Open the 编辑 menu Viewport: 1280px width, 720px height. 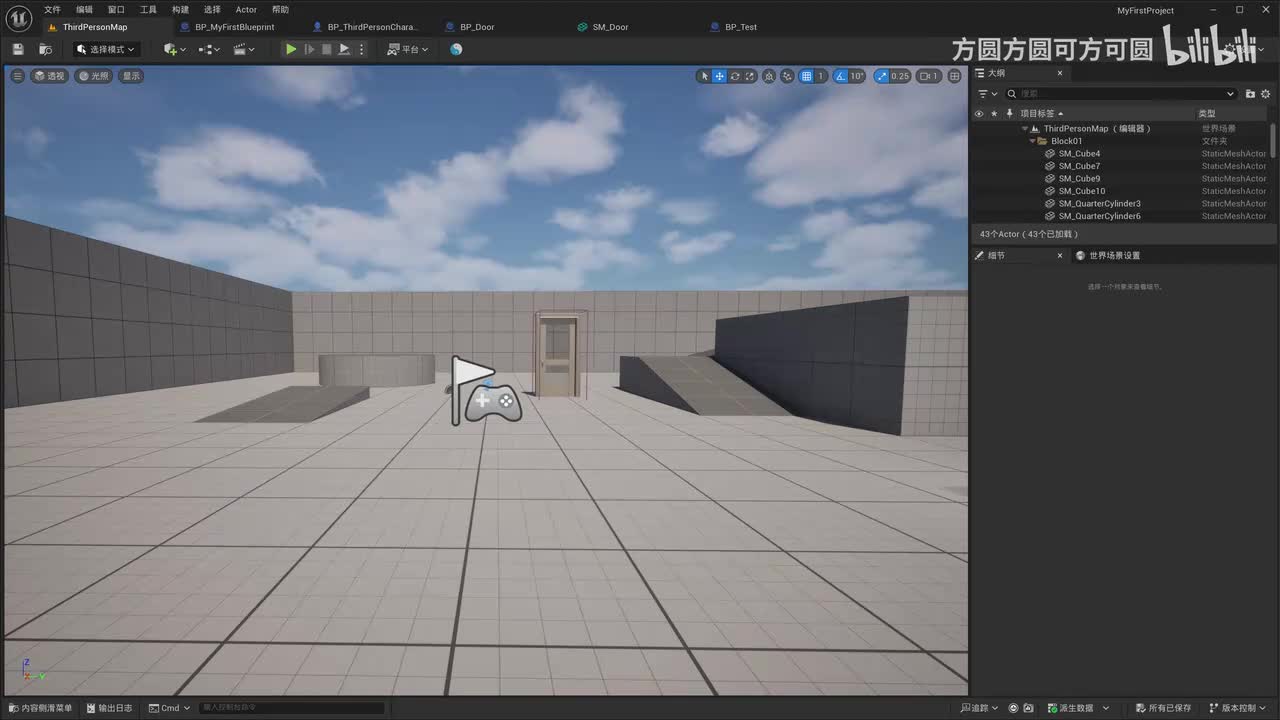coord(84,10)
